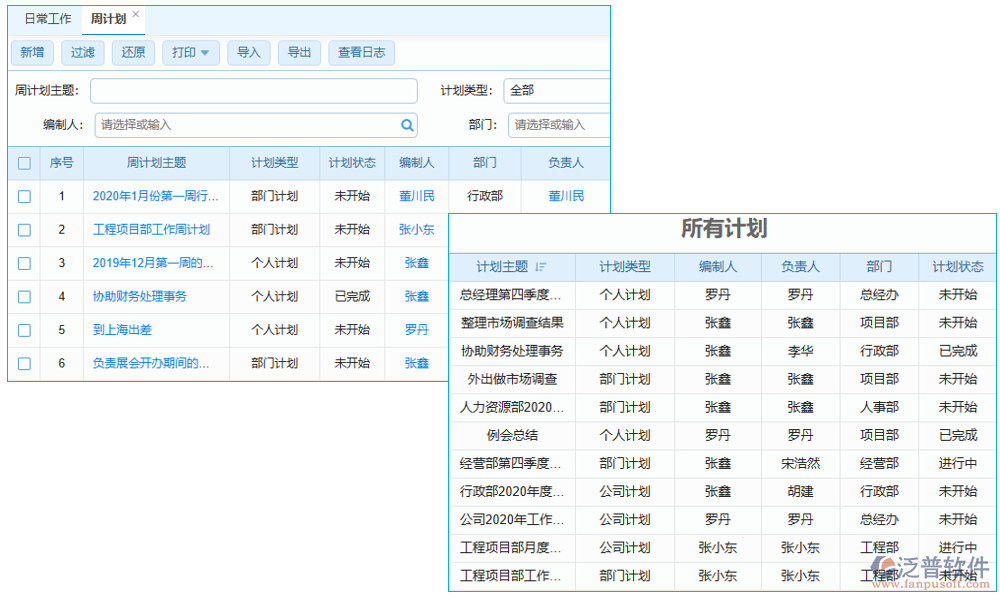Switch to the 日常工作 tab
Viewport: 1000px width, 600px height.
pos(46,18)
